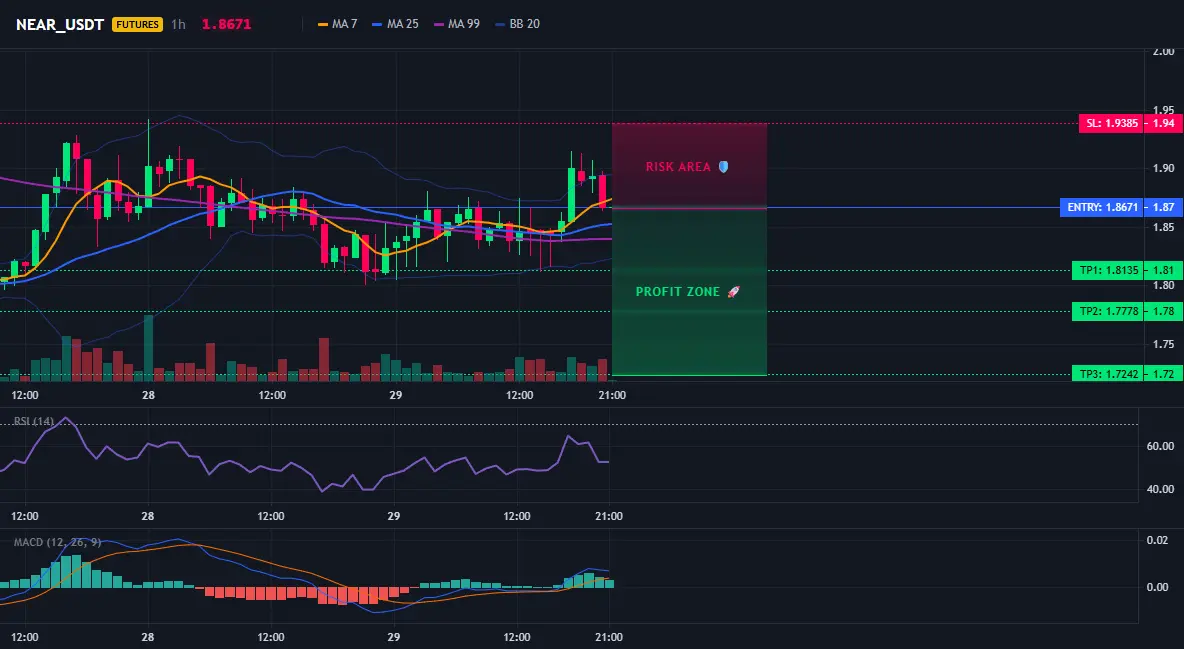Click the TP3: 1.7242 target label
This screenshot has width=1184, height=649.
[1108, 374]
